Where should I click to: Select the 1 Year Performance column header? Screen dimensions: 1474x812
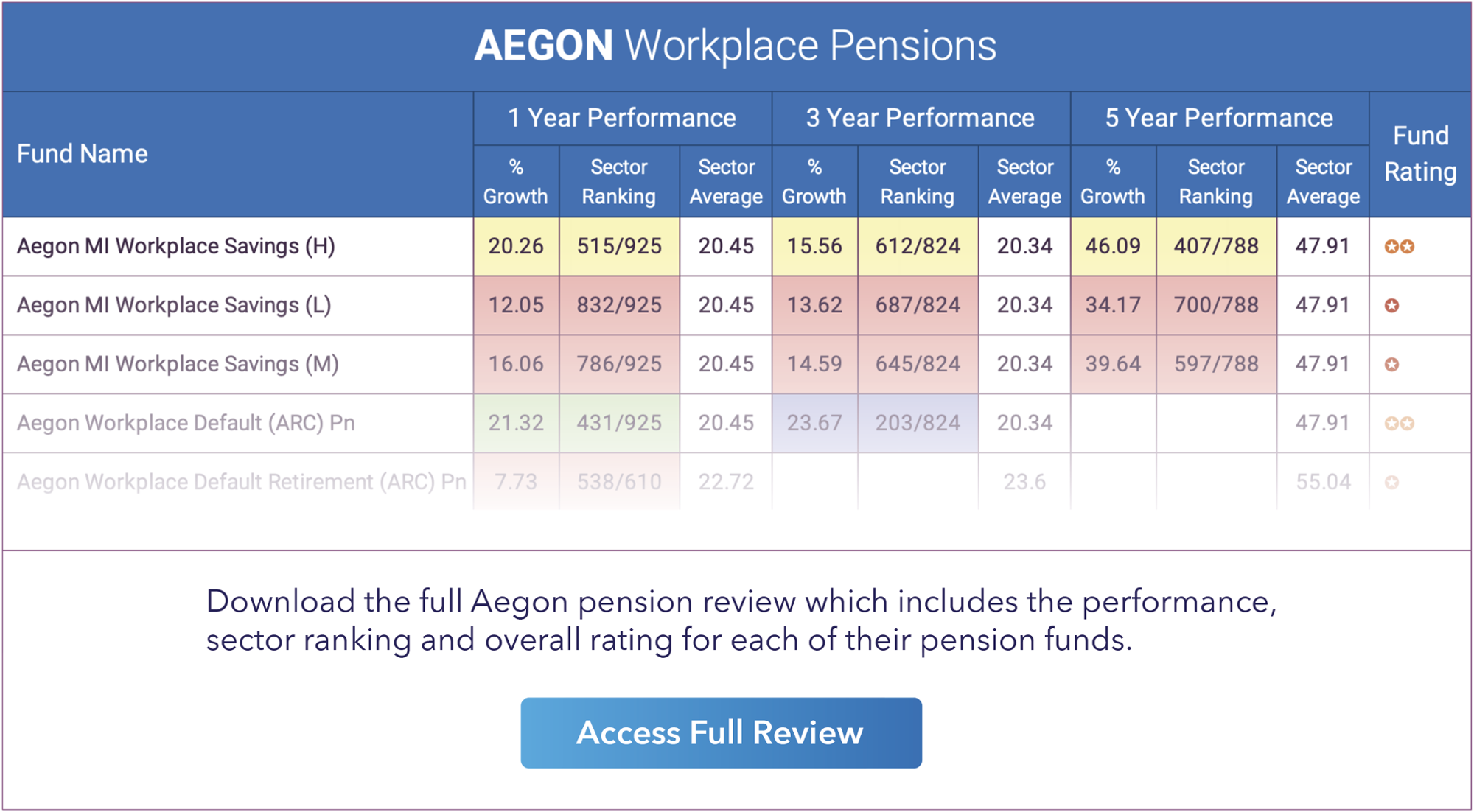point(622,118)
